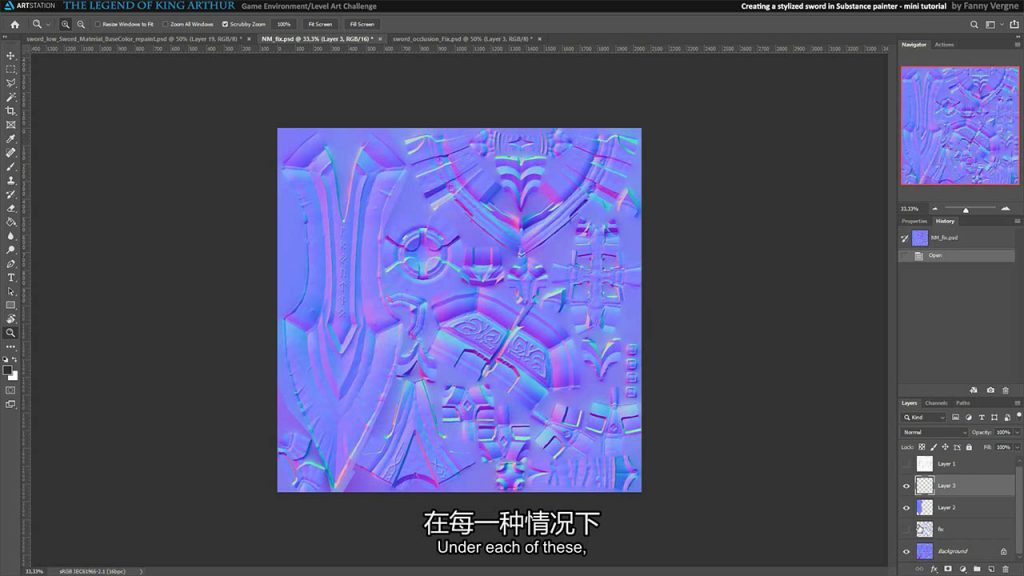This screenshot has width=1024, height=576.
Task: Select the Move tool
Action: point(10,56)
